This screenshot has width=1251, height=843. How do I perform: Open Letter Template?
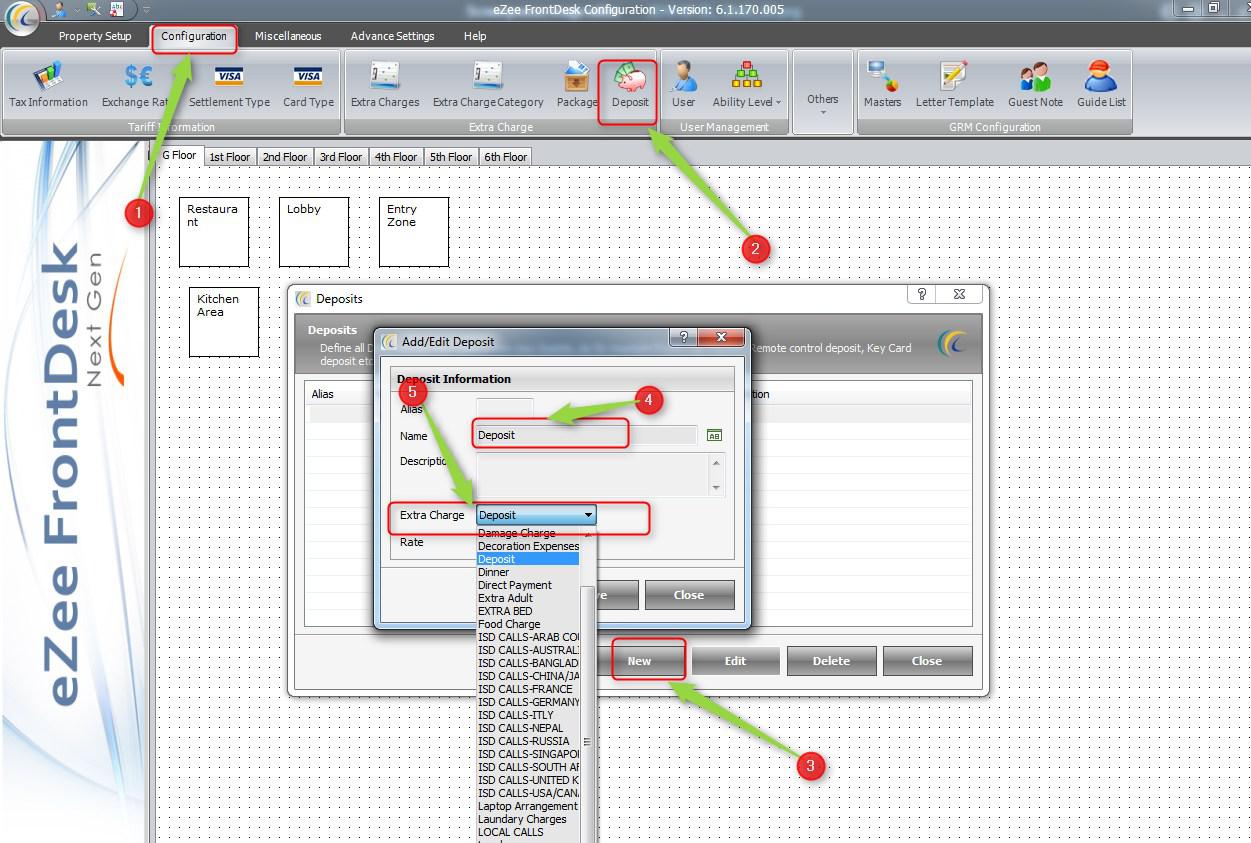(x=955, y=85)
